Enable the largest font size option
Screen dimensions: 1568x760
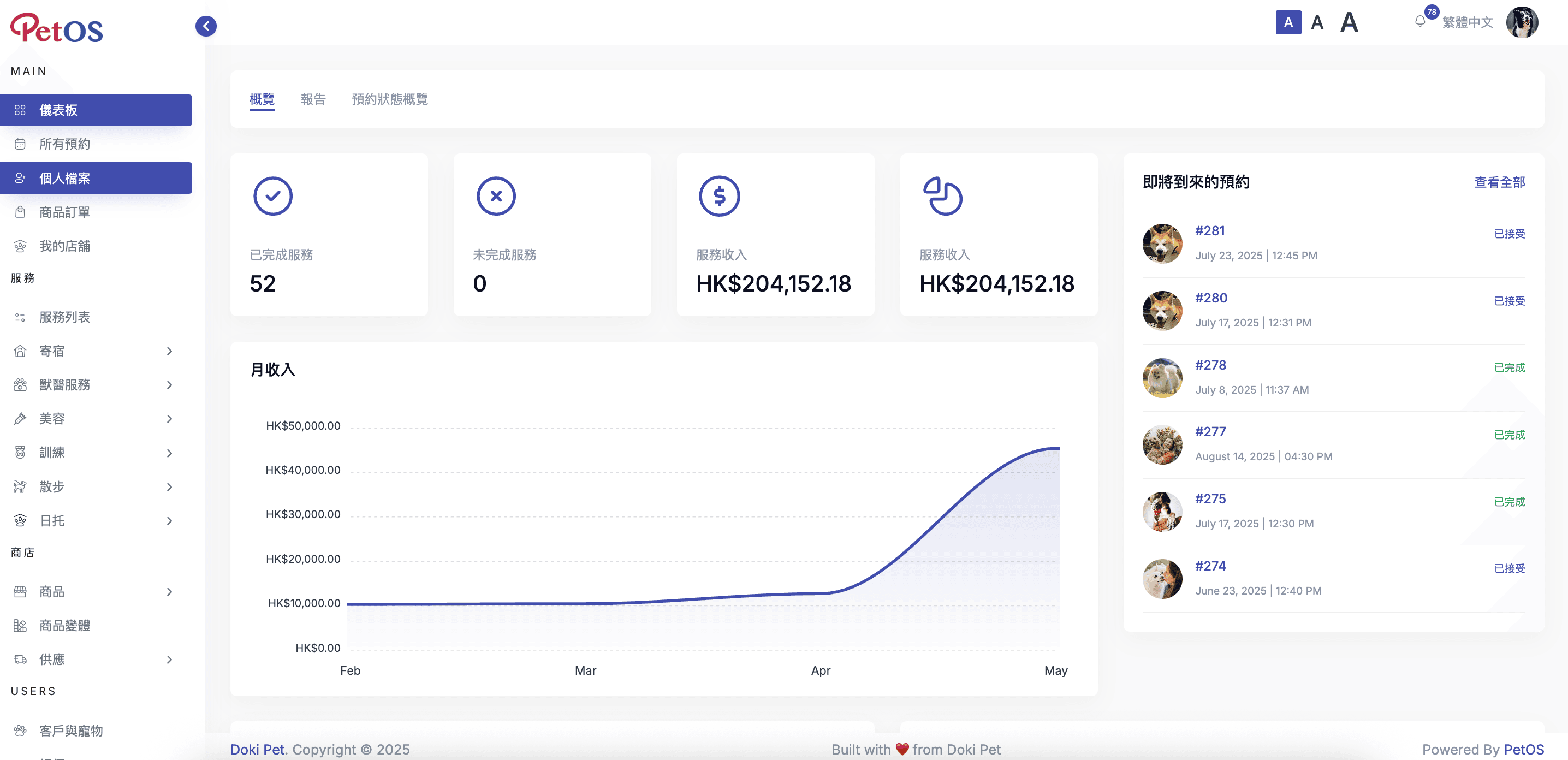pyautogui.click(x=1349, y=22)
